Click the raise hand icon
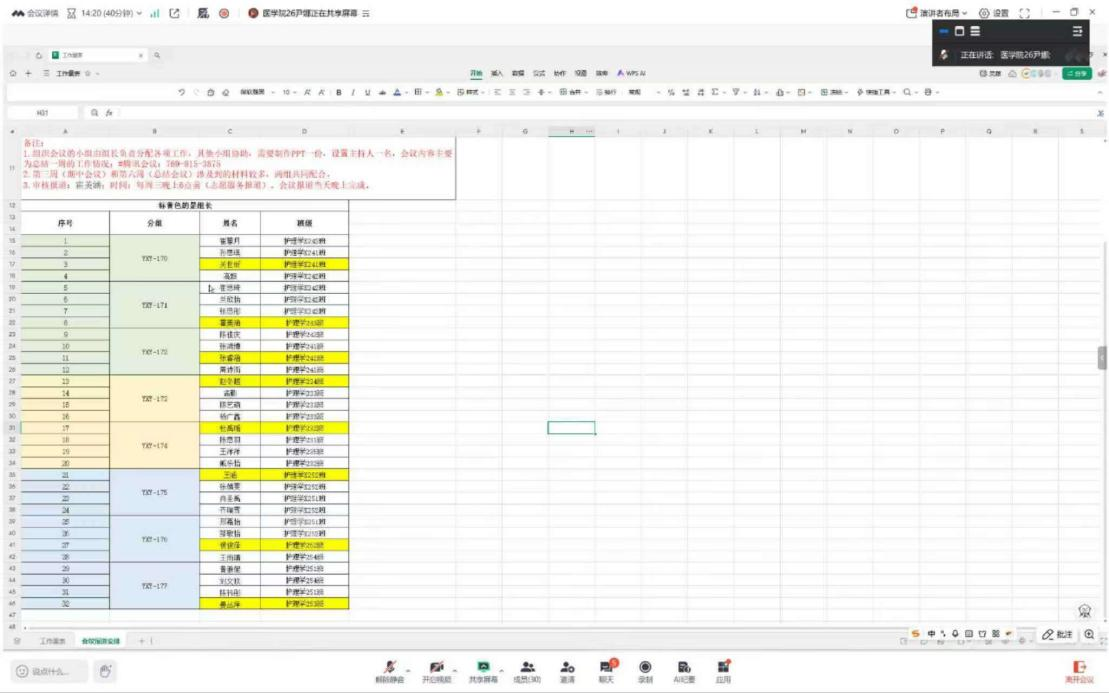This screenshot has width=1109, height=693. click(x=106, y=671)
